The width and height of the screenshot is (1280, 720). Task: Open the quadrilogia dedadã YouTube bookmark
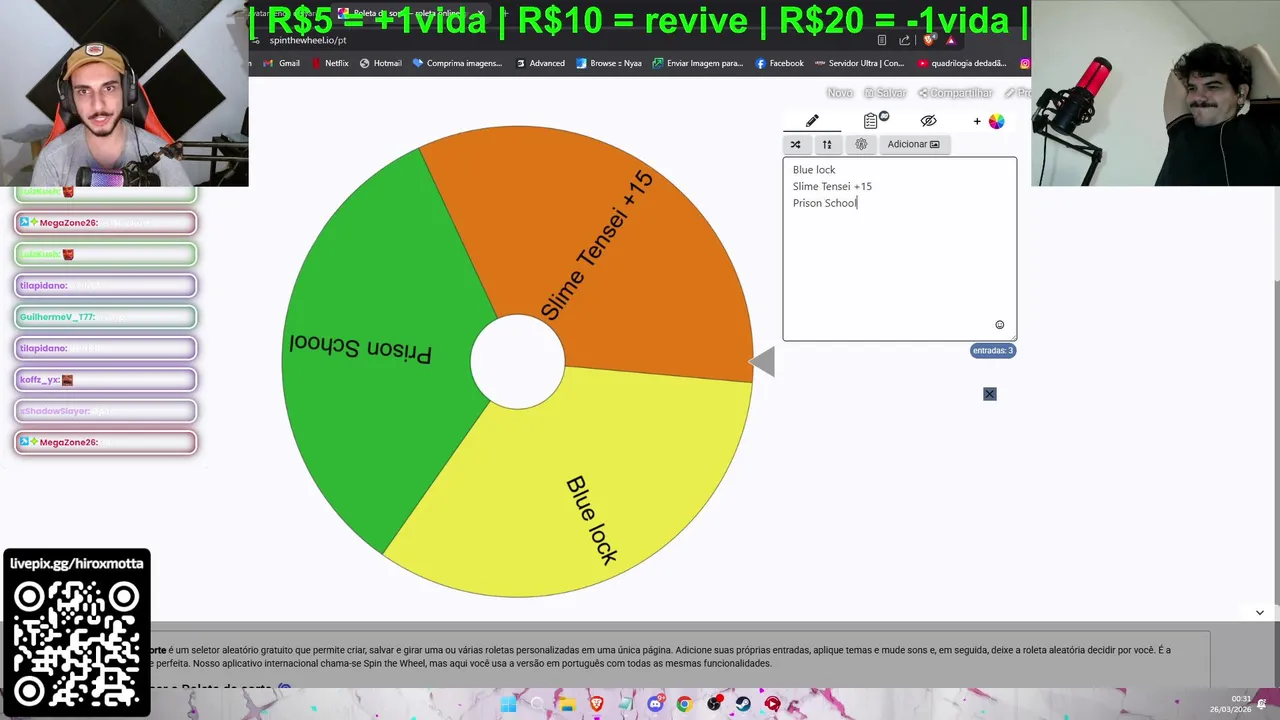click(962, 63)
